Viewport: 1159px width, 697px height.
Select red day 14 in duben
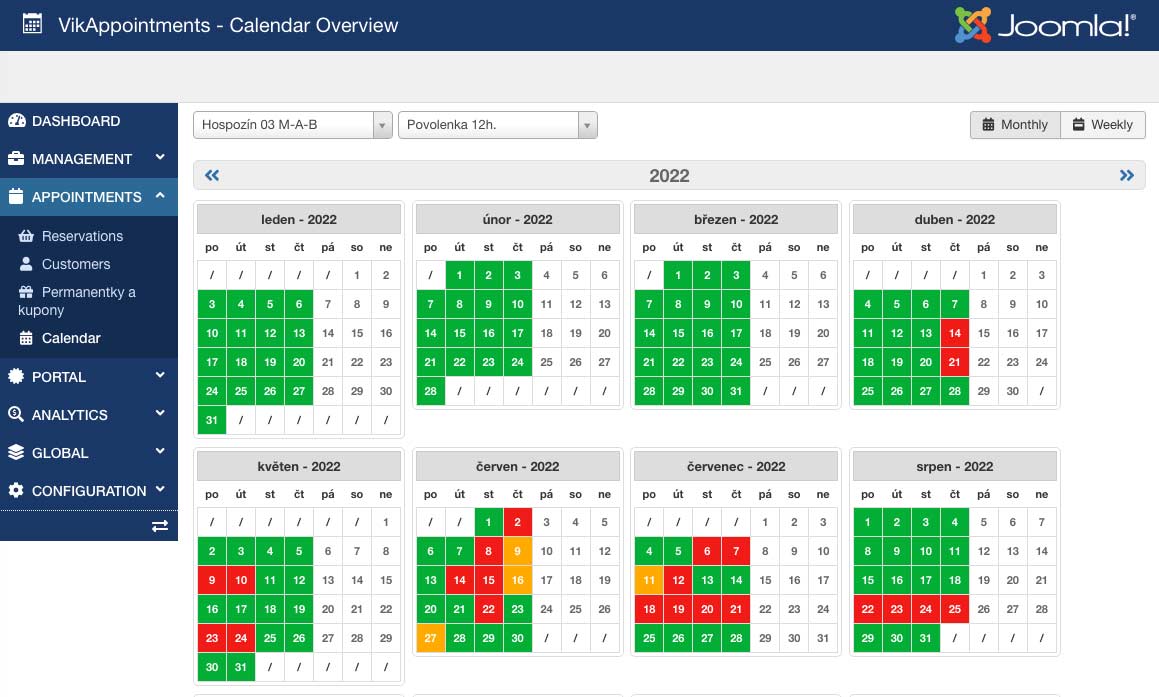pyautogui.click(x=954, y=333)
